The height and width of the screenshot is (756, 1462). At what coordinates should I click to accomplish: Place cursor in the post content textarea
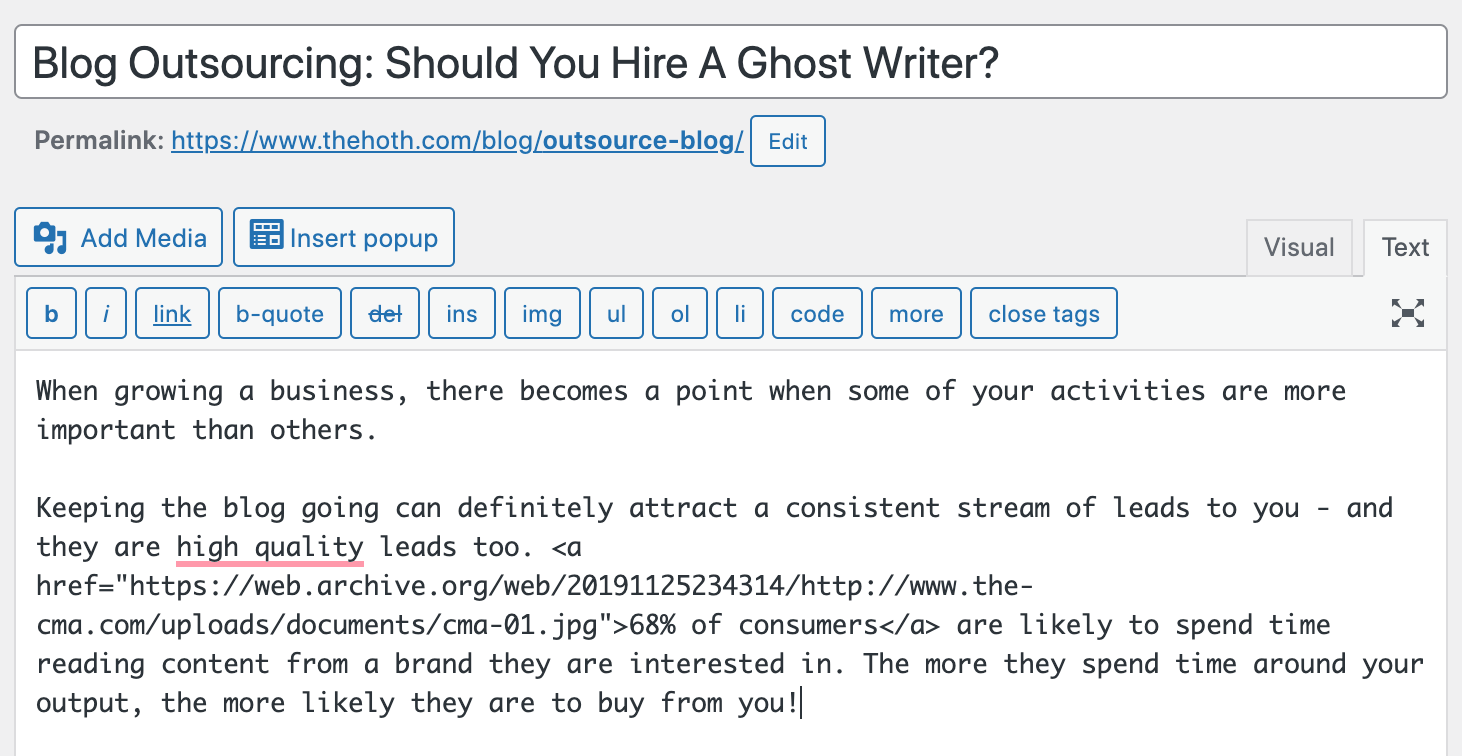click(x=730, y=553)
